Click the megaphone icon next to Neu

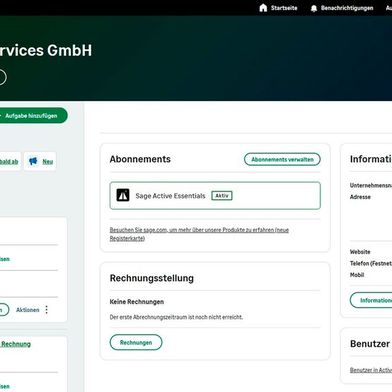point(33,162)
